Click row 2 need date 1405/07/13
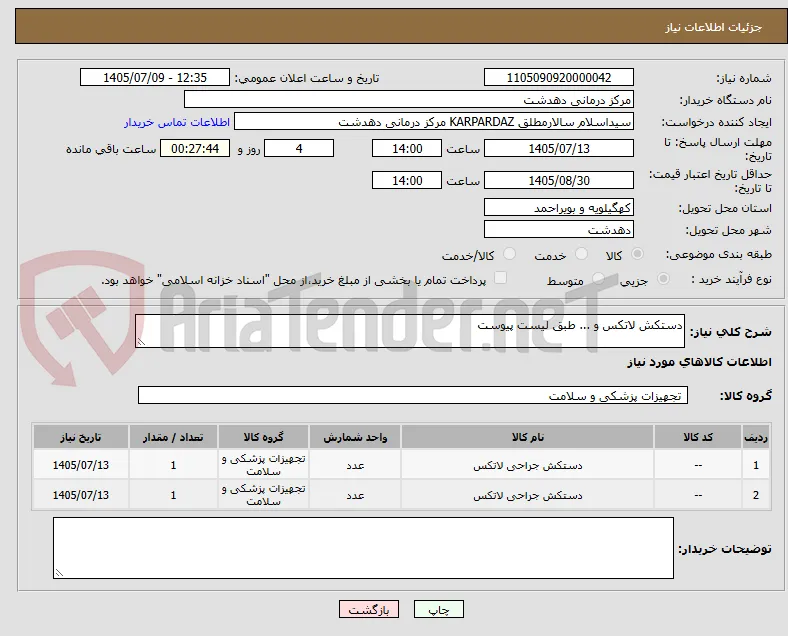The image size is (788, 636). pyautogui.click(x=81, y=495)
